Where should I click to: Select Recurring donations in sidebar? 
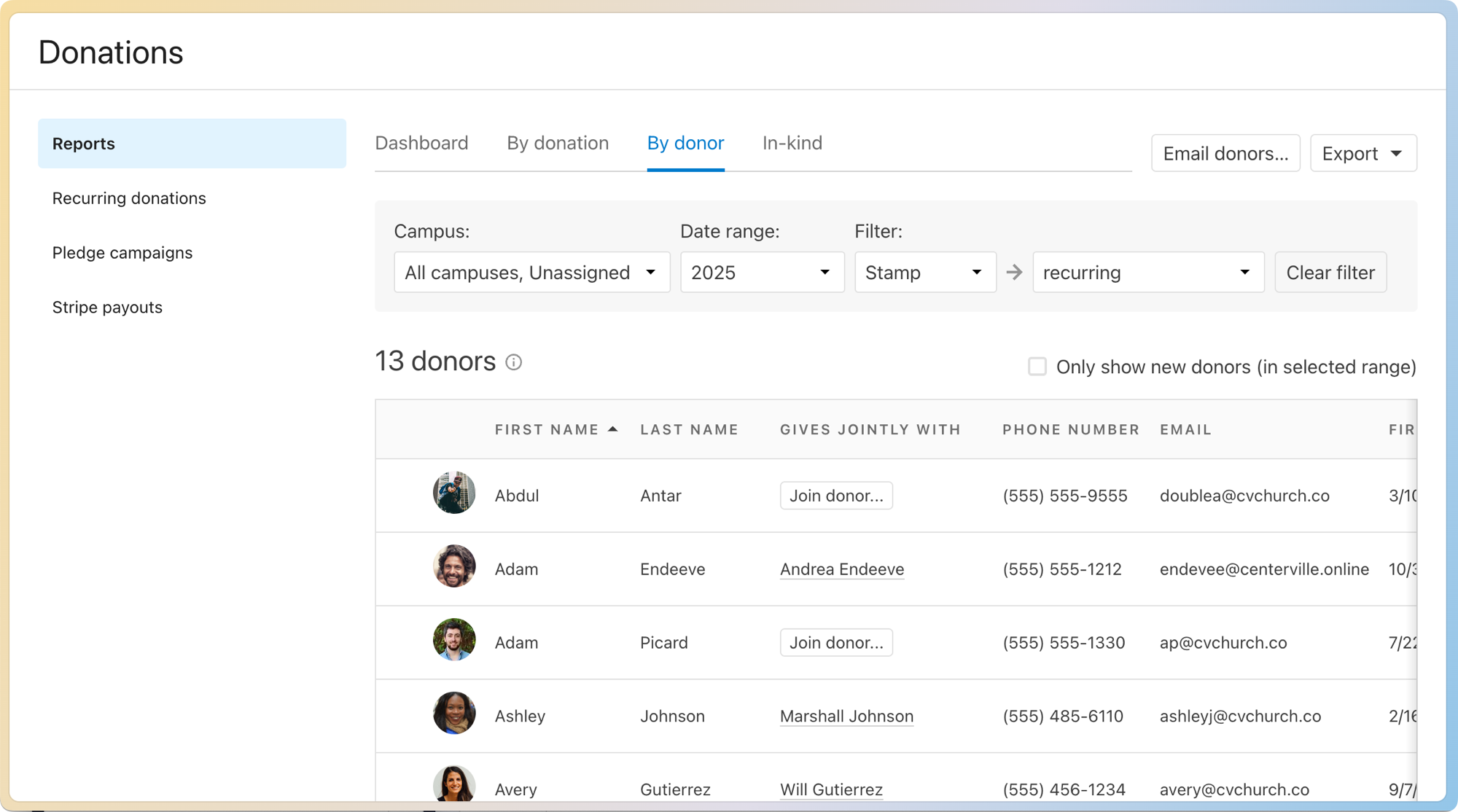(x=129, y=198)
